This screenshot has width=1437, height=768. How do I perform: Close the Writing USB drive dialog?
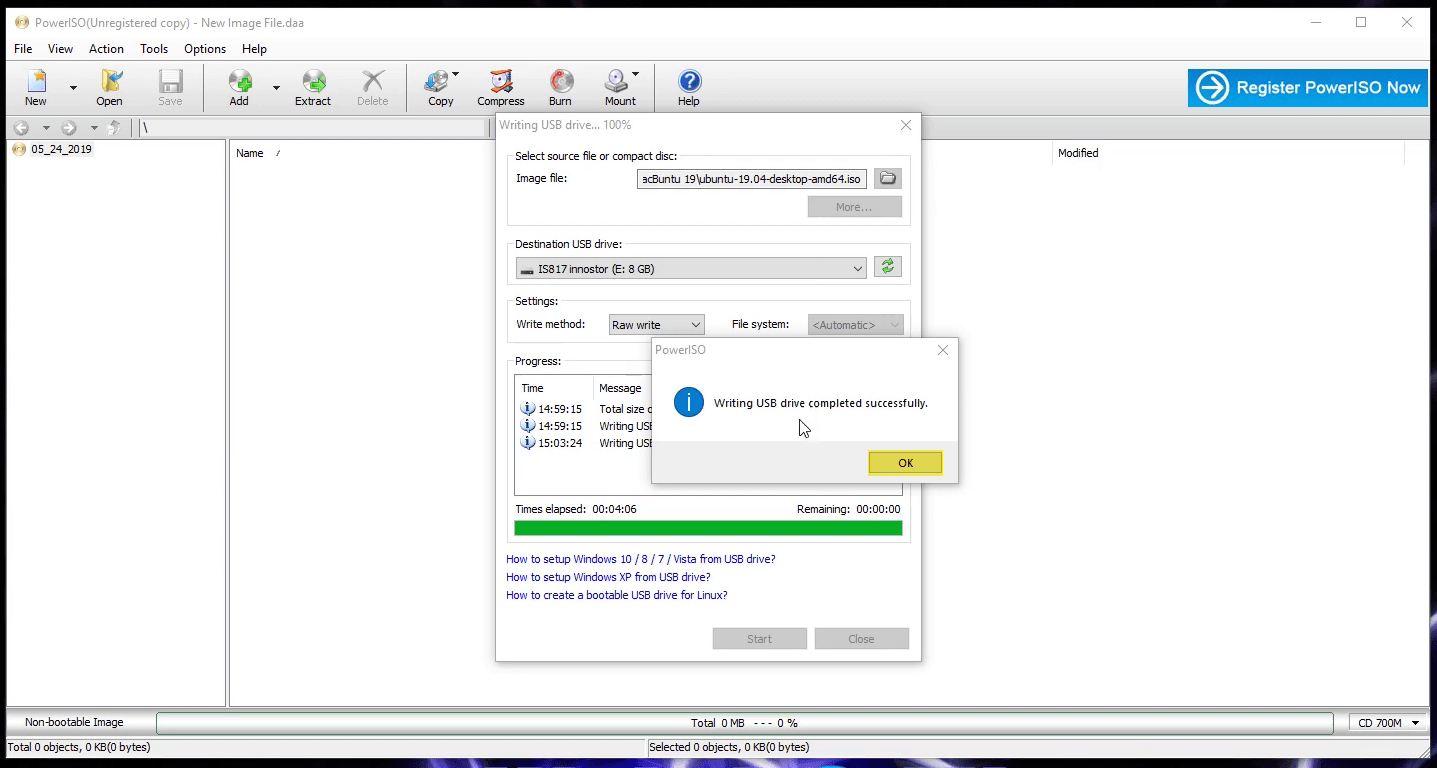tap(906, 126)
